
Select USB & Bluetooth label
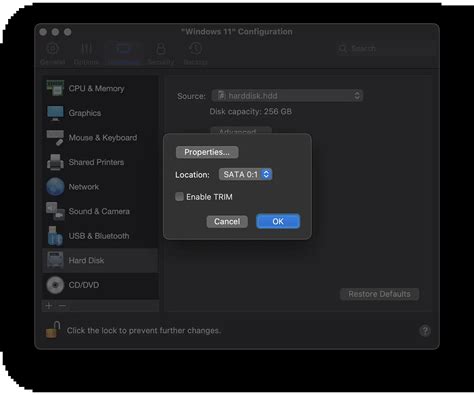pyautogui.click(x=99, y=236)
